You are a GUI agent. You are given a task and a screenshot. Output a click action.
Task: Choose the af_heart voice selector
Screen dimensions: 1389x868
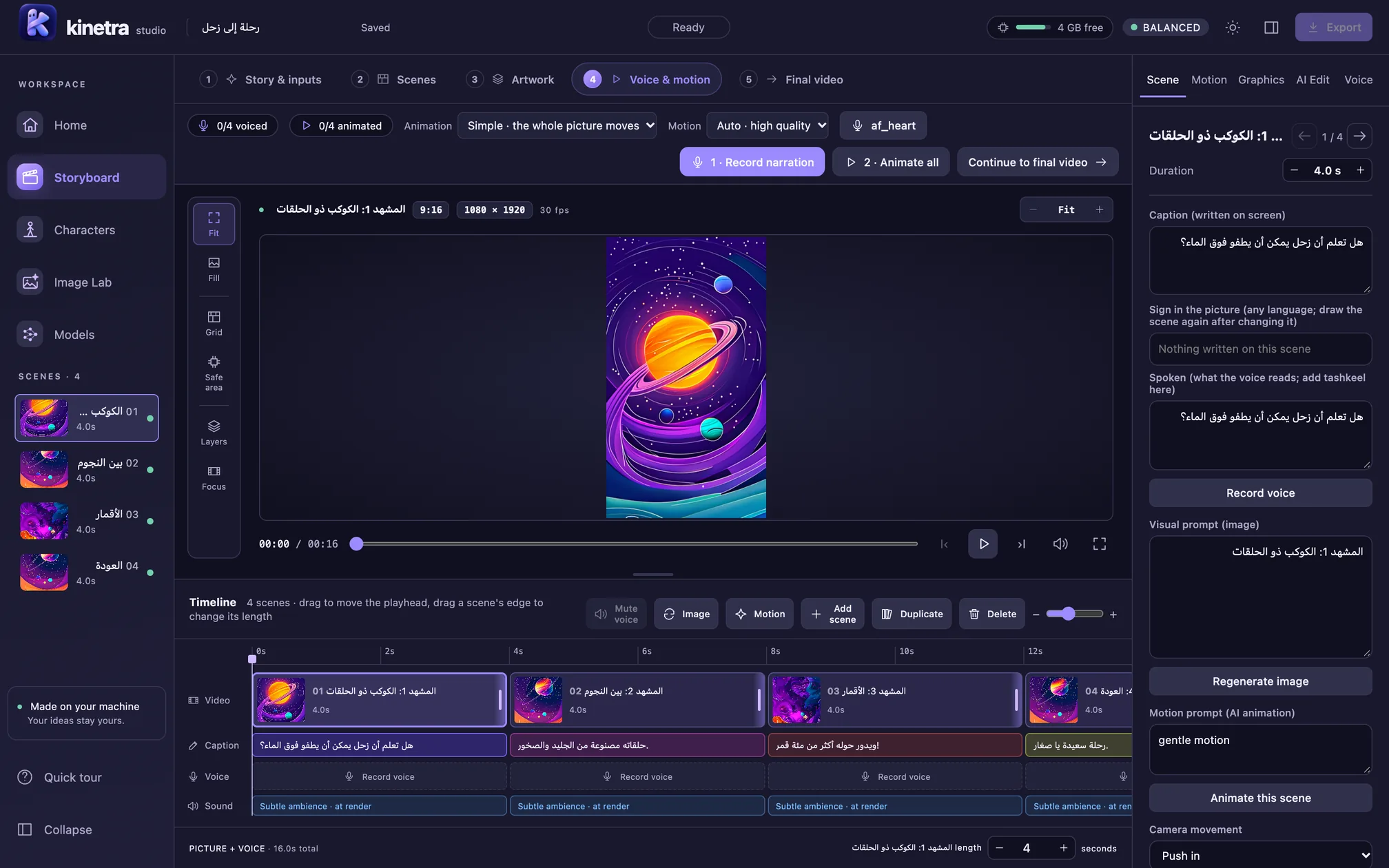(883, 126)
